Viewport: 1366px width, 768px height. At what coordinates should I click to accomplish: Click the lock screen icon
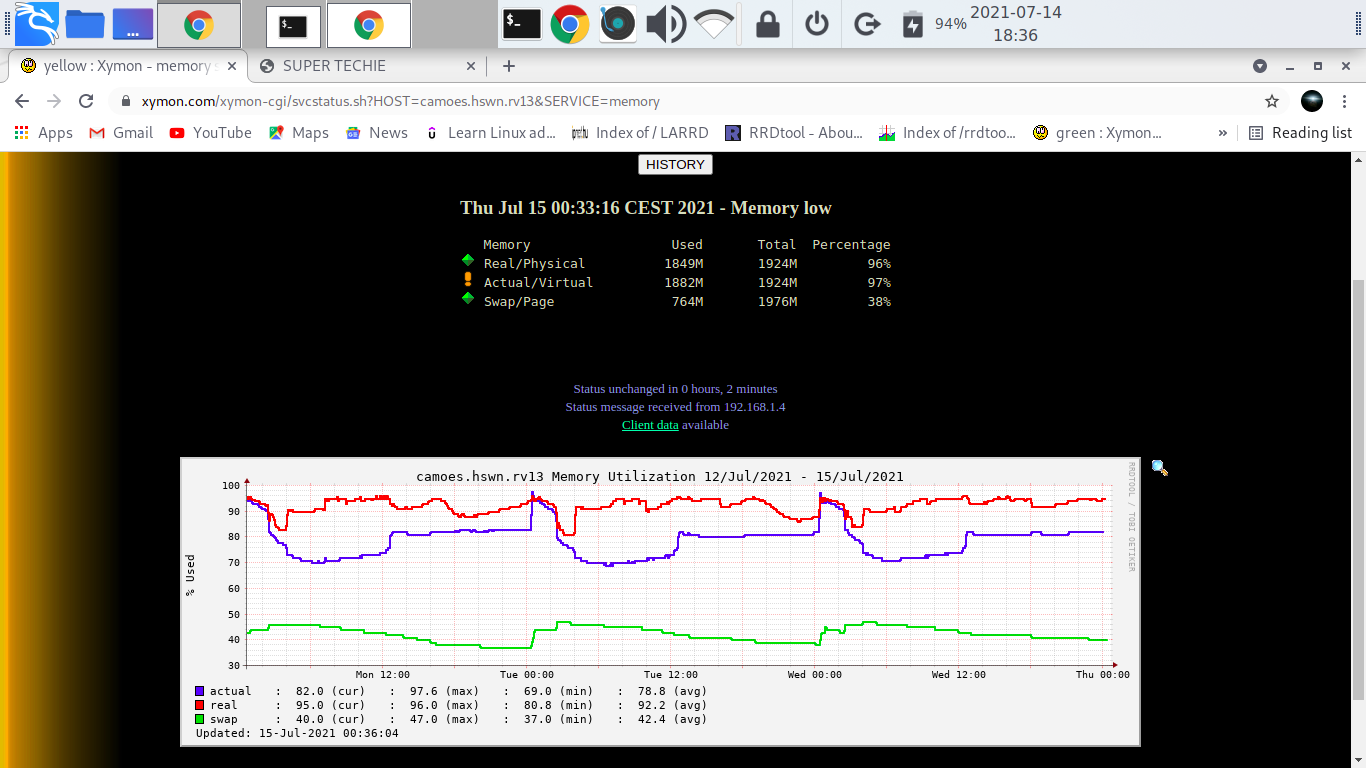click(767, 24)
